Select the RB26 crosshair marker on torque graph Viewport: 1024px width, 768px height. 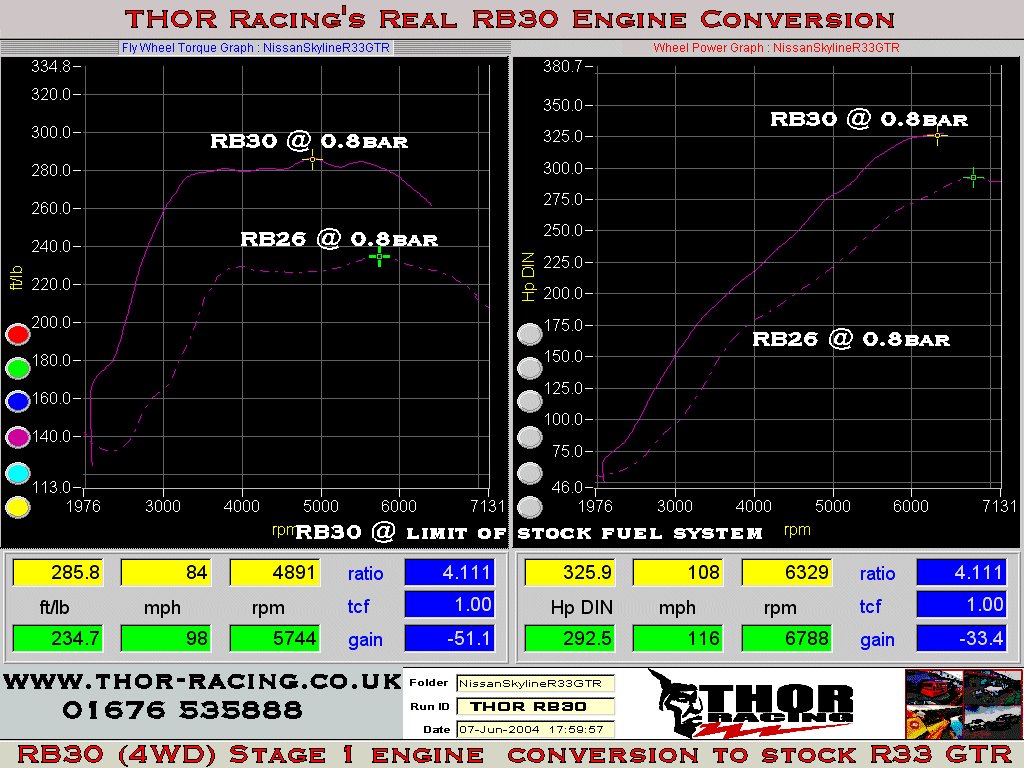tap(380, 257)
